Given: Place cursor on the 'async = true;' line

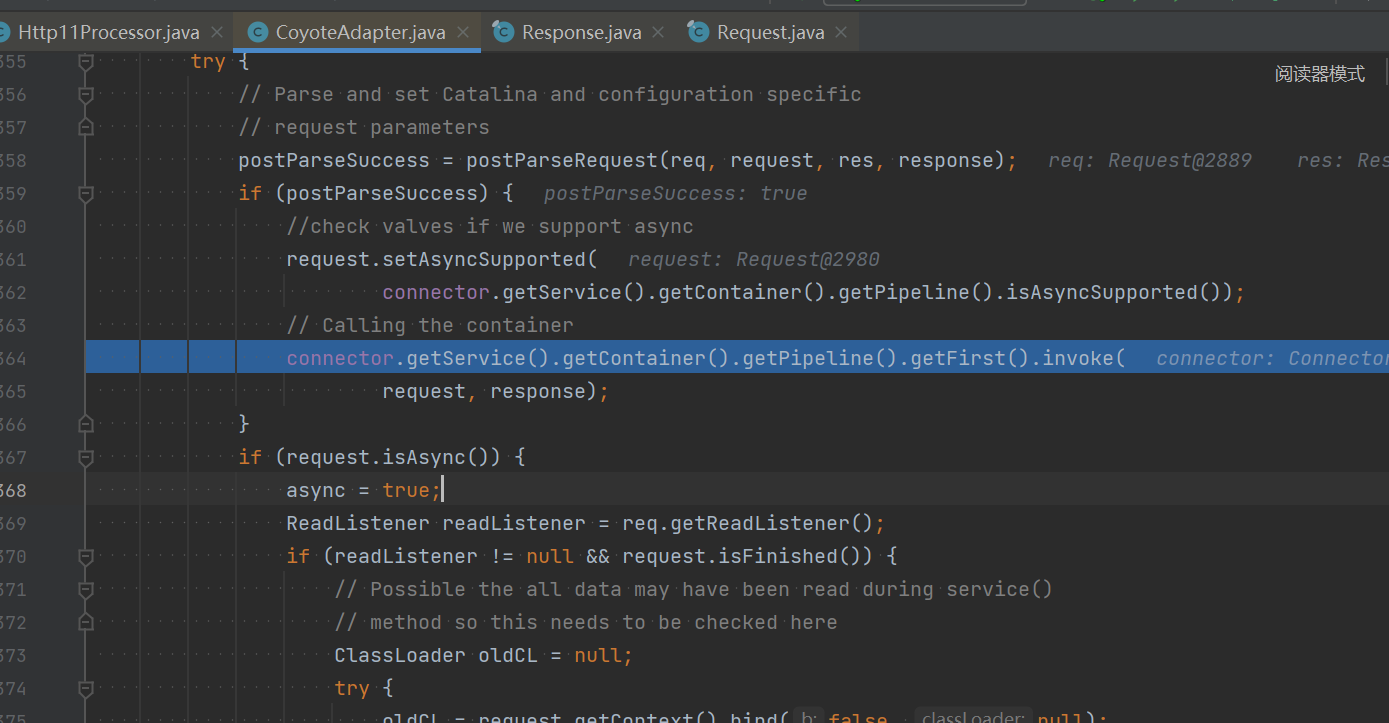Looking at the screenshot, I should pyautogui.click(x=363, y=491).
